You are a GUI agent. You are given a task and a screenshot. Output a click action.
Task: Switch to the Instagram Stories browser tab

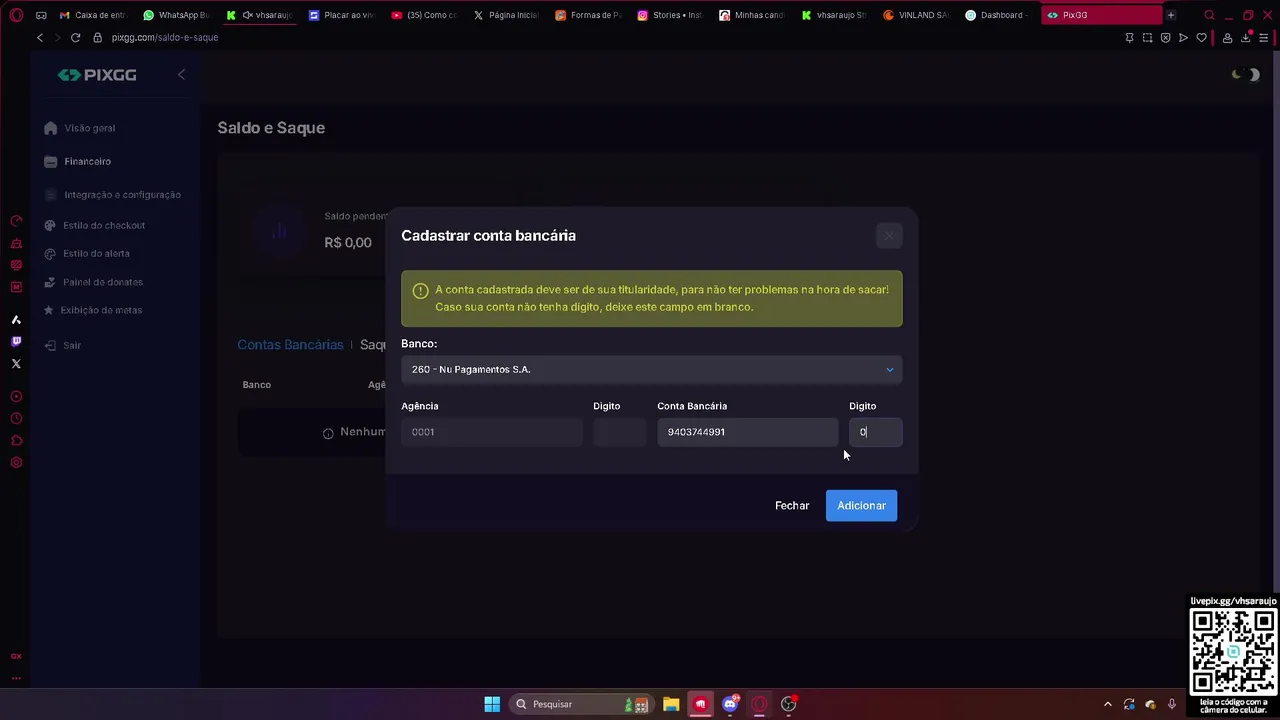(x=671, y=15)
